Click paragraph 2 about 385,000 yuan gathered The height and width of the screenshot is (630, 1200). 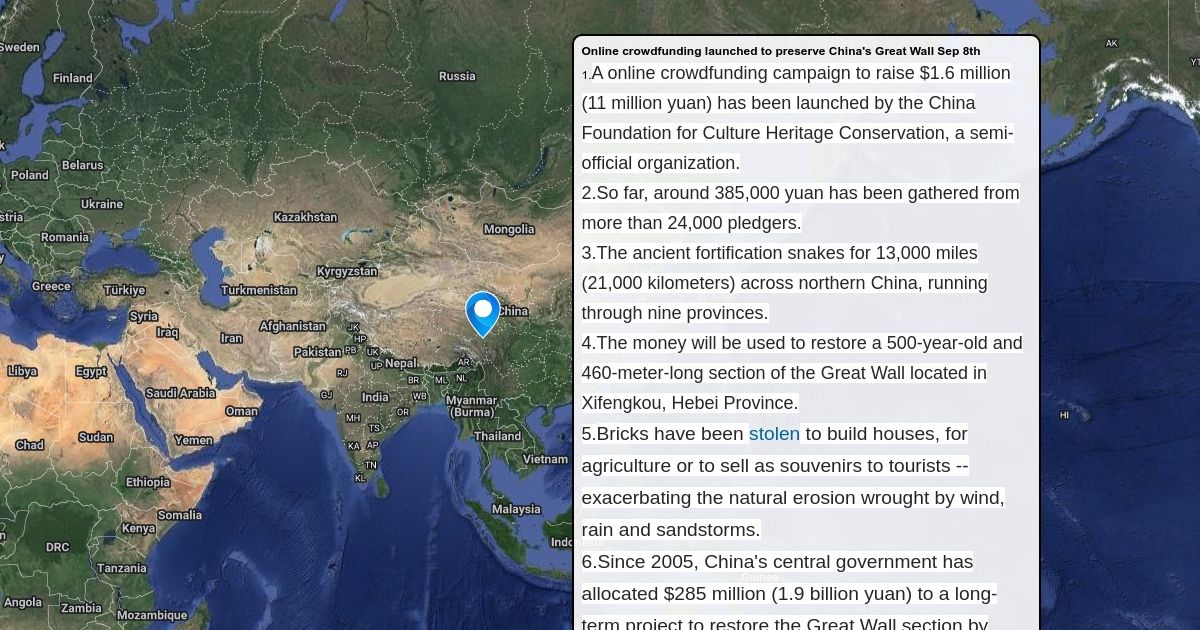pyautogui.click(x=801, y=208)
